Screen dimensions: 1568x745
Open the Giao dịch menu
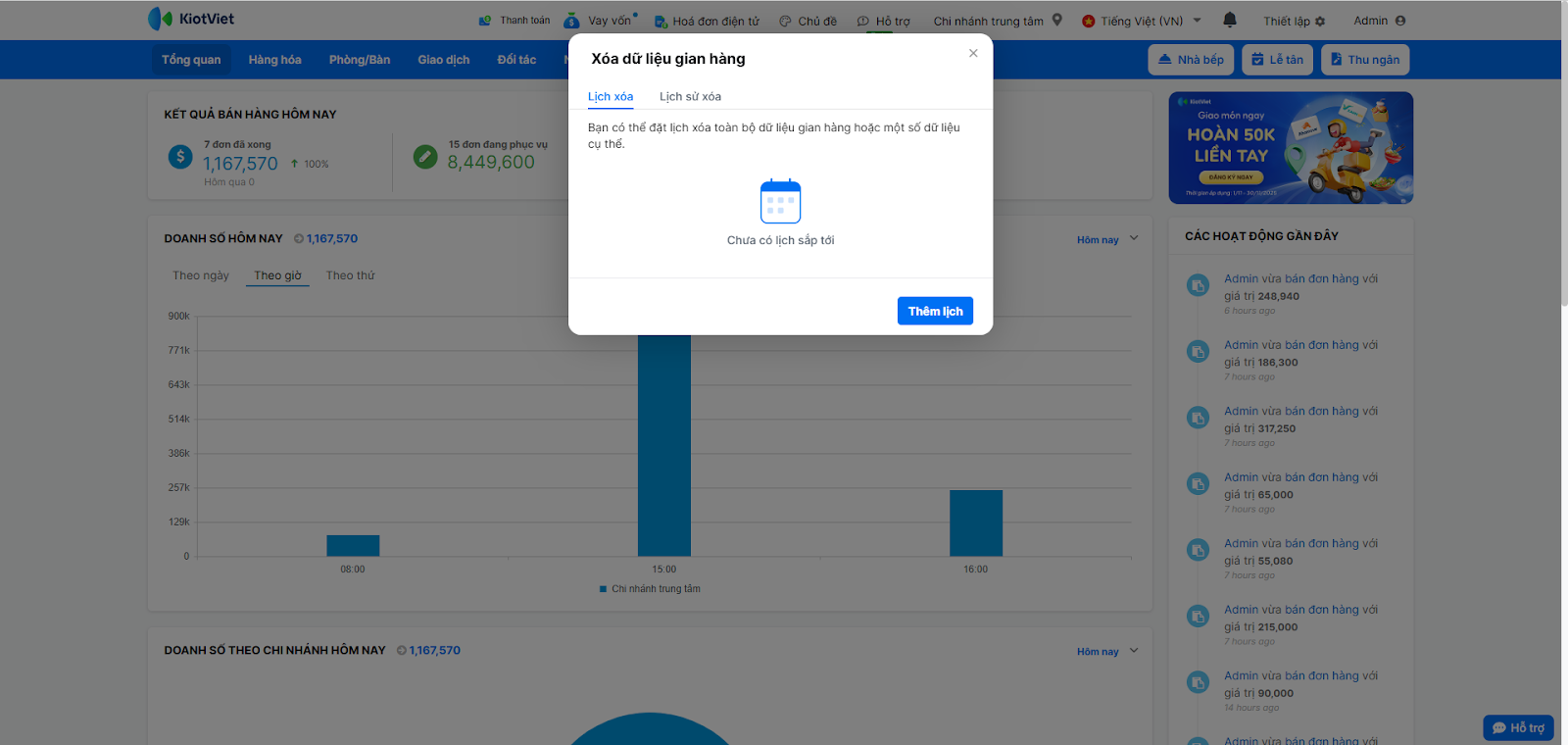444,60
